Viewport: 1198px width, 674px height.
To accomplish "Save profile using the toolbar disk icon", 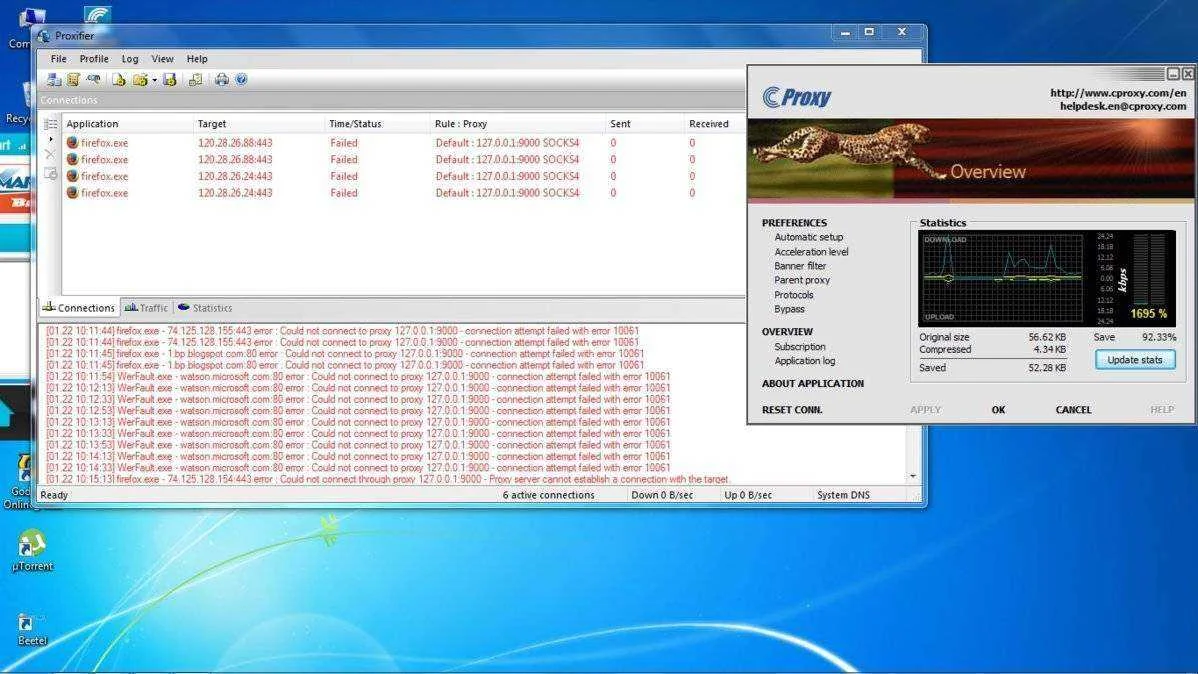I will (x=170, y=79).
